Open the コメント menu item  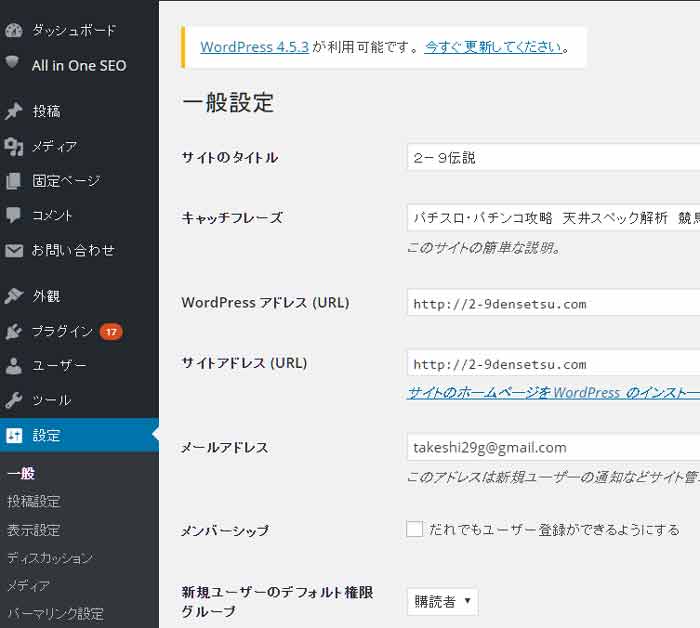(52, 216)
